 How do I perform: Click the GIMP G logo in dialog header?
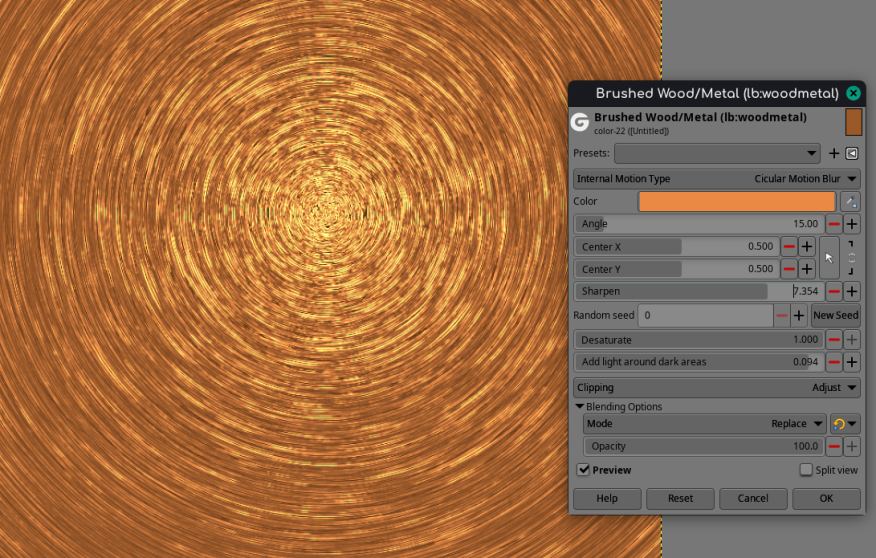(580, 122)
